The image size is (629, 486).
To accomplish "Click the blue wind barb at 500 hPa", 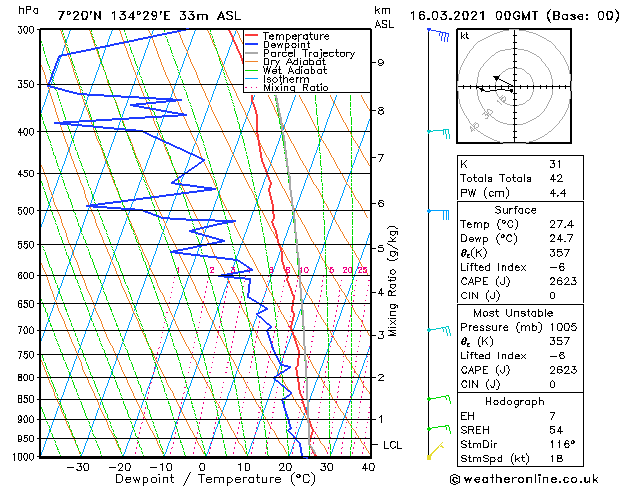I will (x=438, y=214).
